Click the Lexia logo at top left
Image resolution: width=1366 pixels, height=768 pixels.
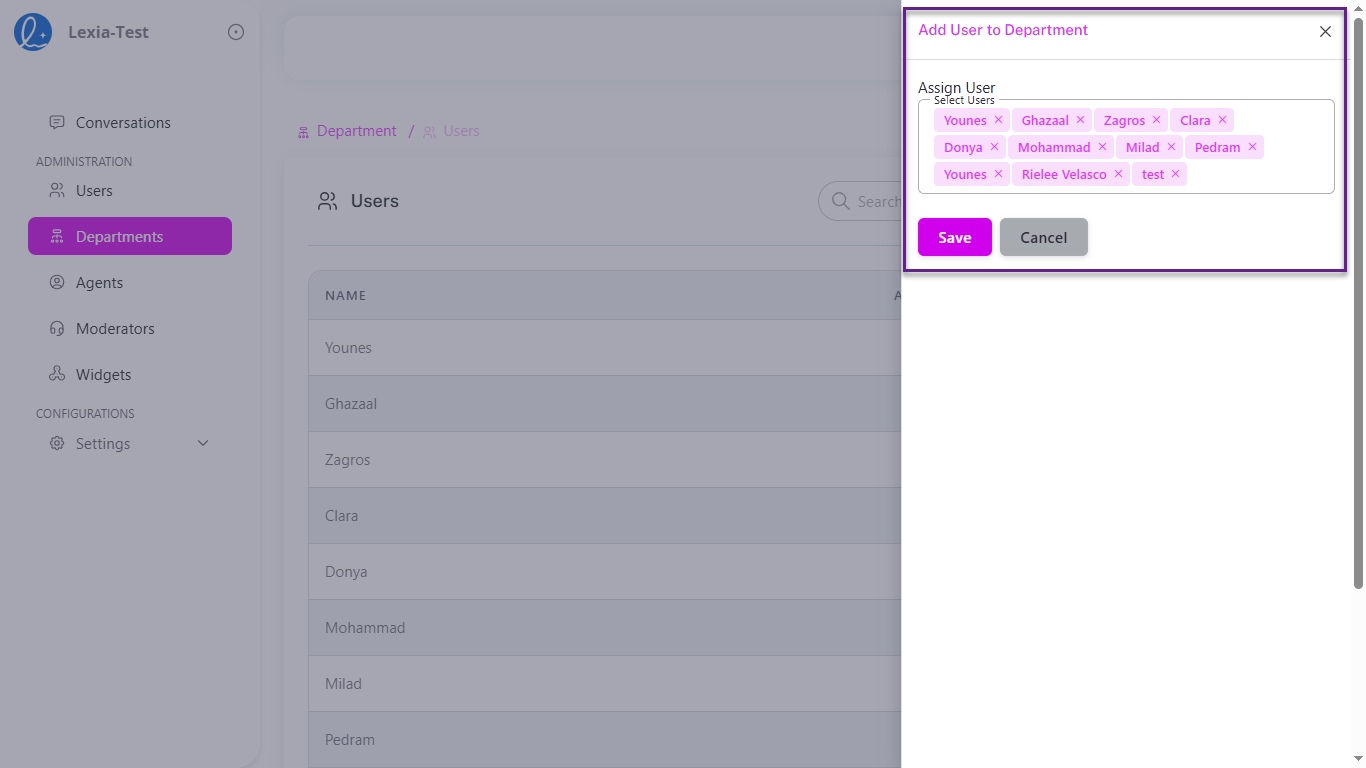click(31, 31)
